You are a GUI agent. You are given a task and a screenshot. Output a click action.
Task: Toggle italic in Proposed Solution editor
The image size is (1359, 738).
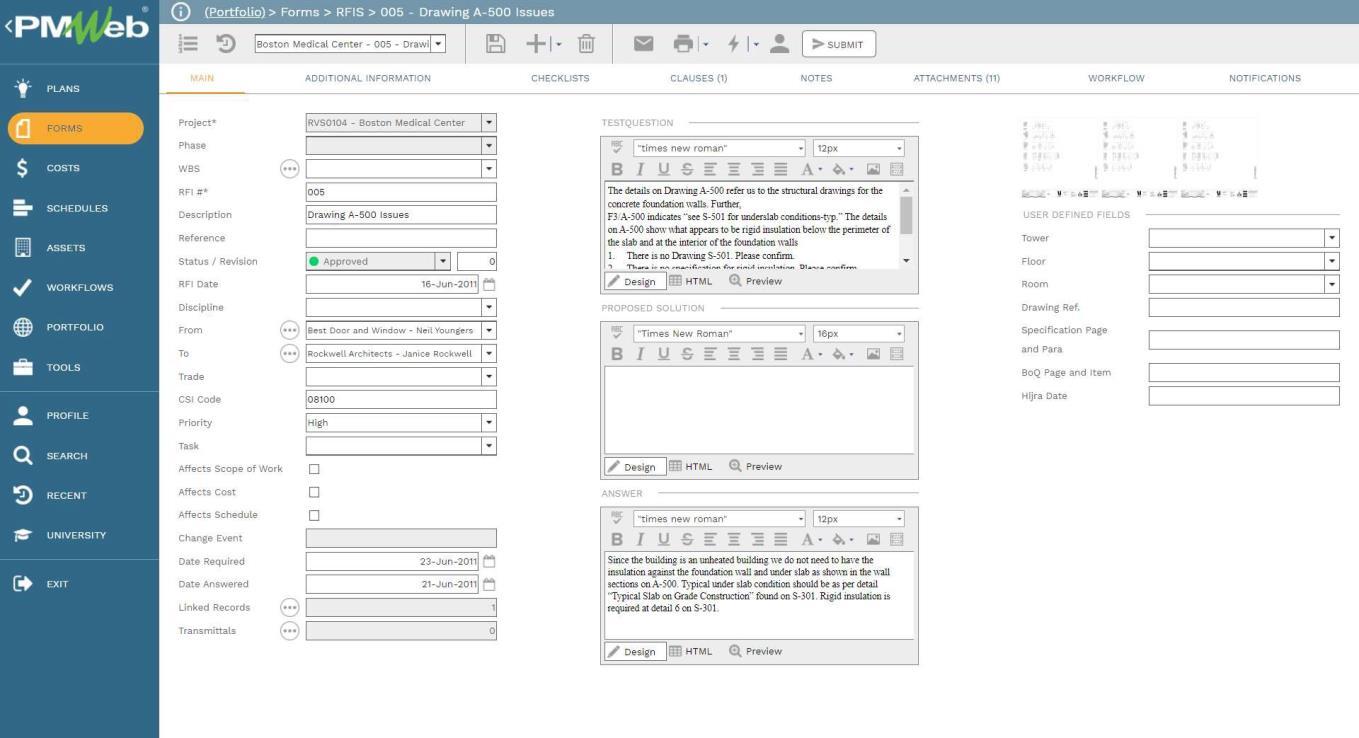640,354
